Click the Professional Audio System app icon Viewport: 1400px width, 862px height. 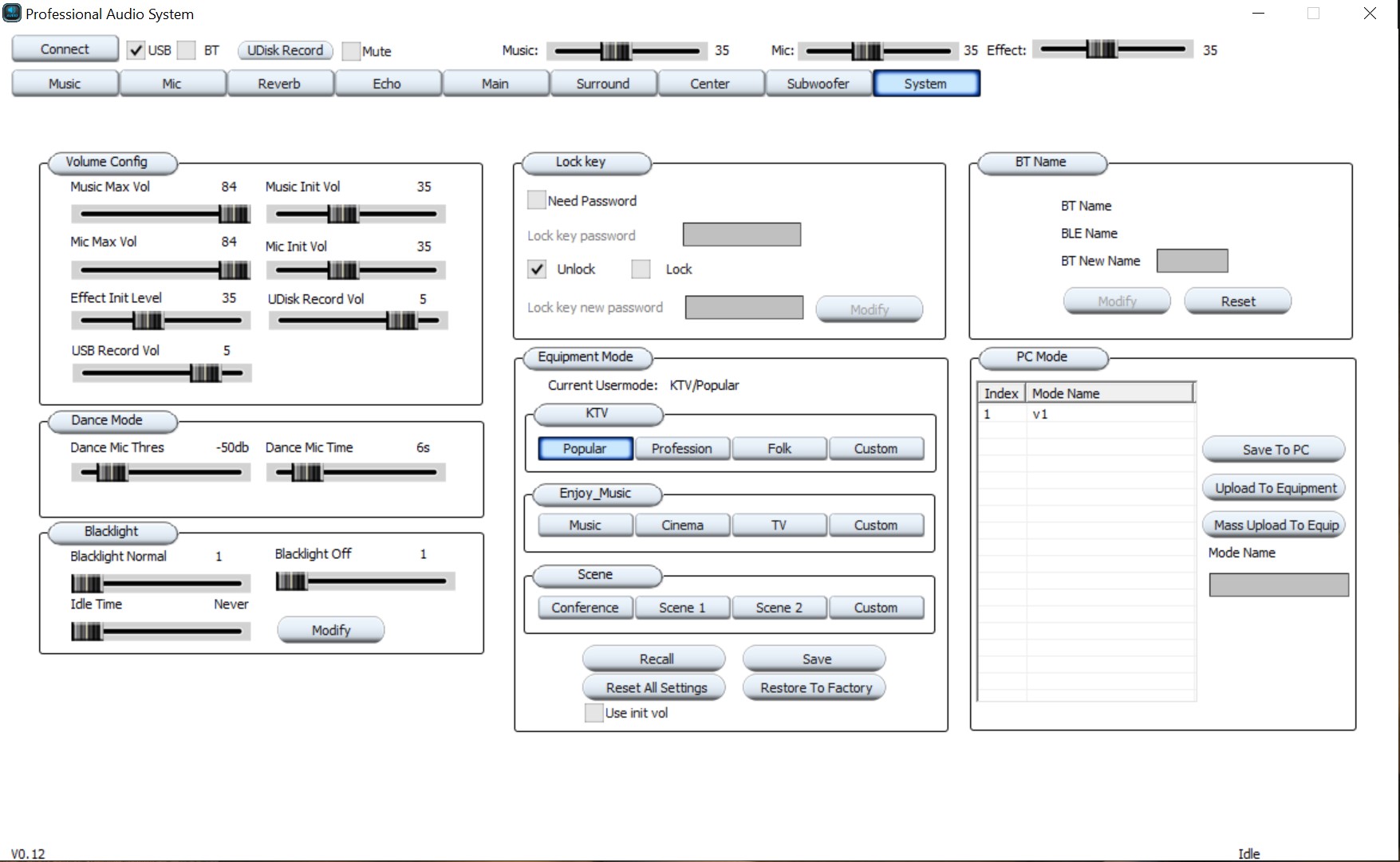click(x=12, y=13)
